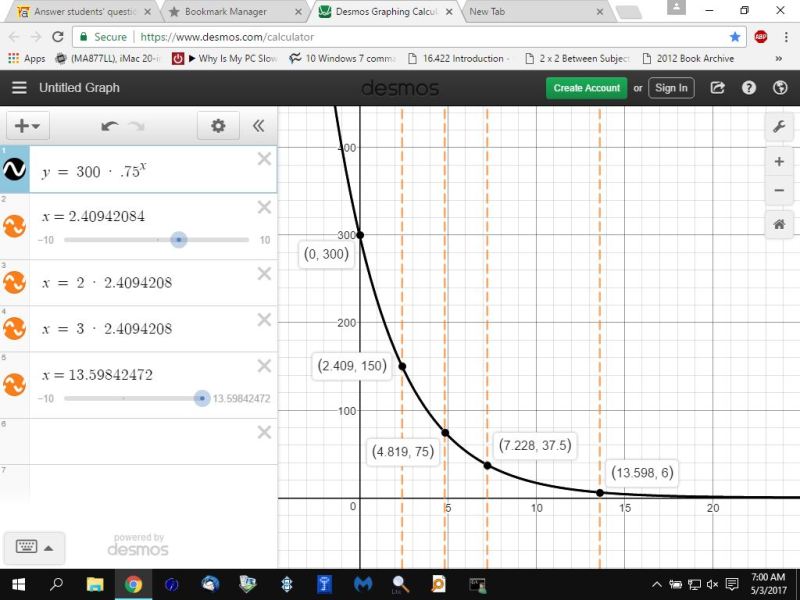The width and height of the screenshot is (800, 600).
Task: Click the Sign In button
Action: click(671, 88)
